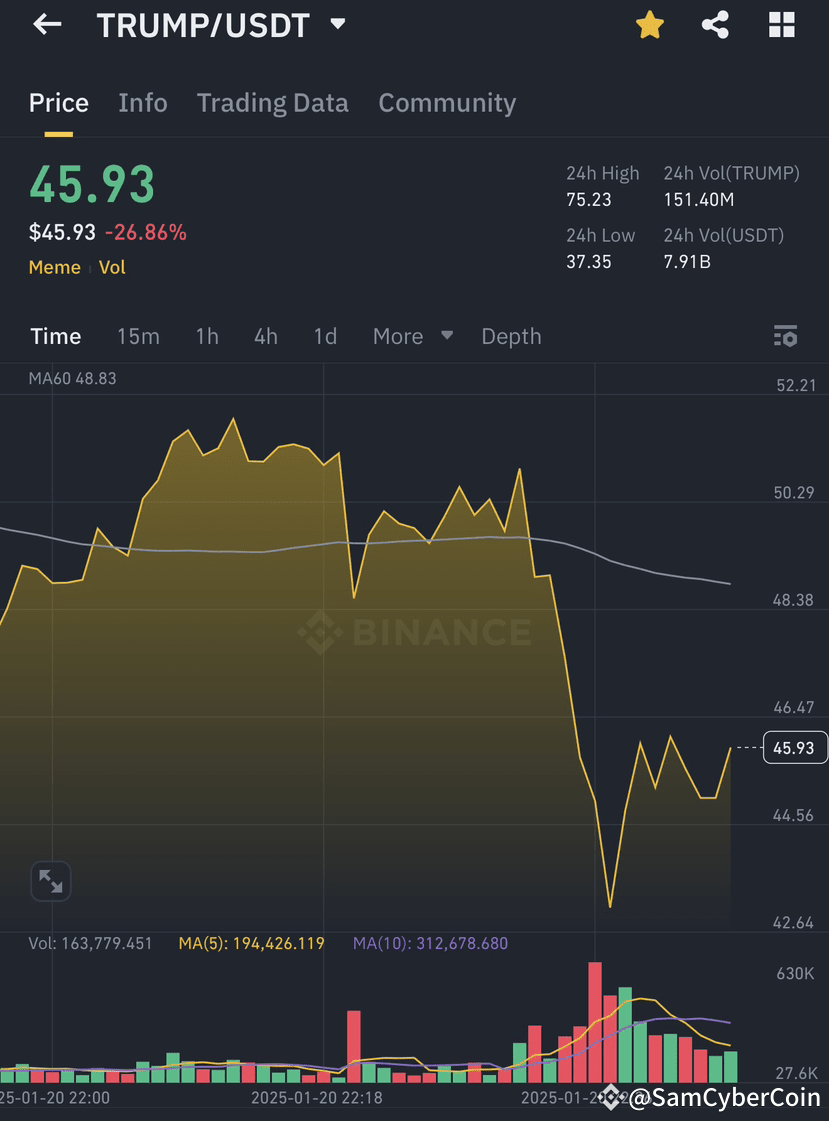Select the Time chart interval
This screenshot has width=829, height=1121.
56,336
